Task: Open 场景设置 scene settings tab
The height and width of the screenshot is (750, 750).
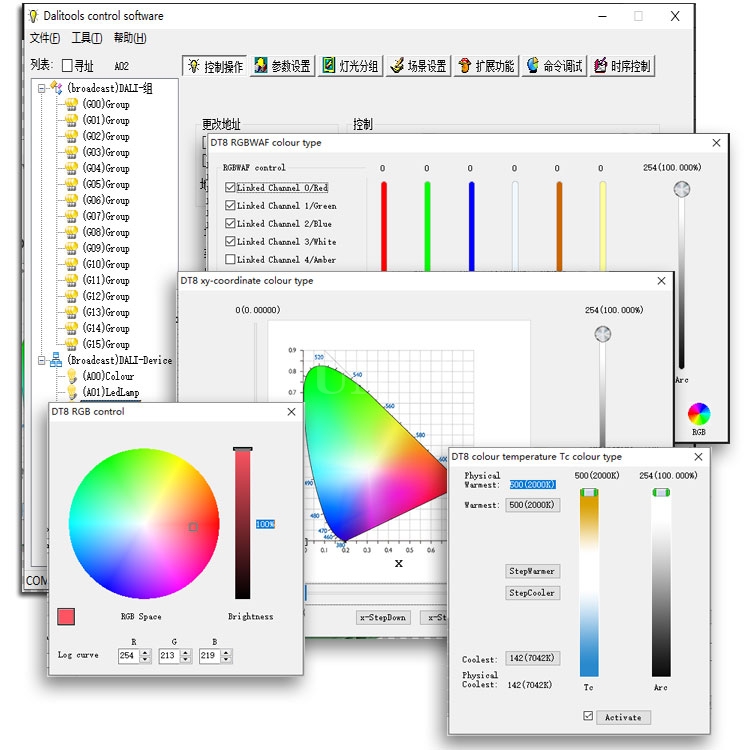Action: (418, 66)
